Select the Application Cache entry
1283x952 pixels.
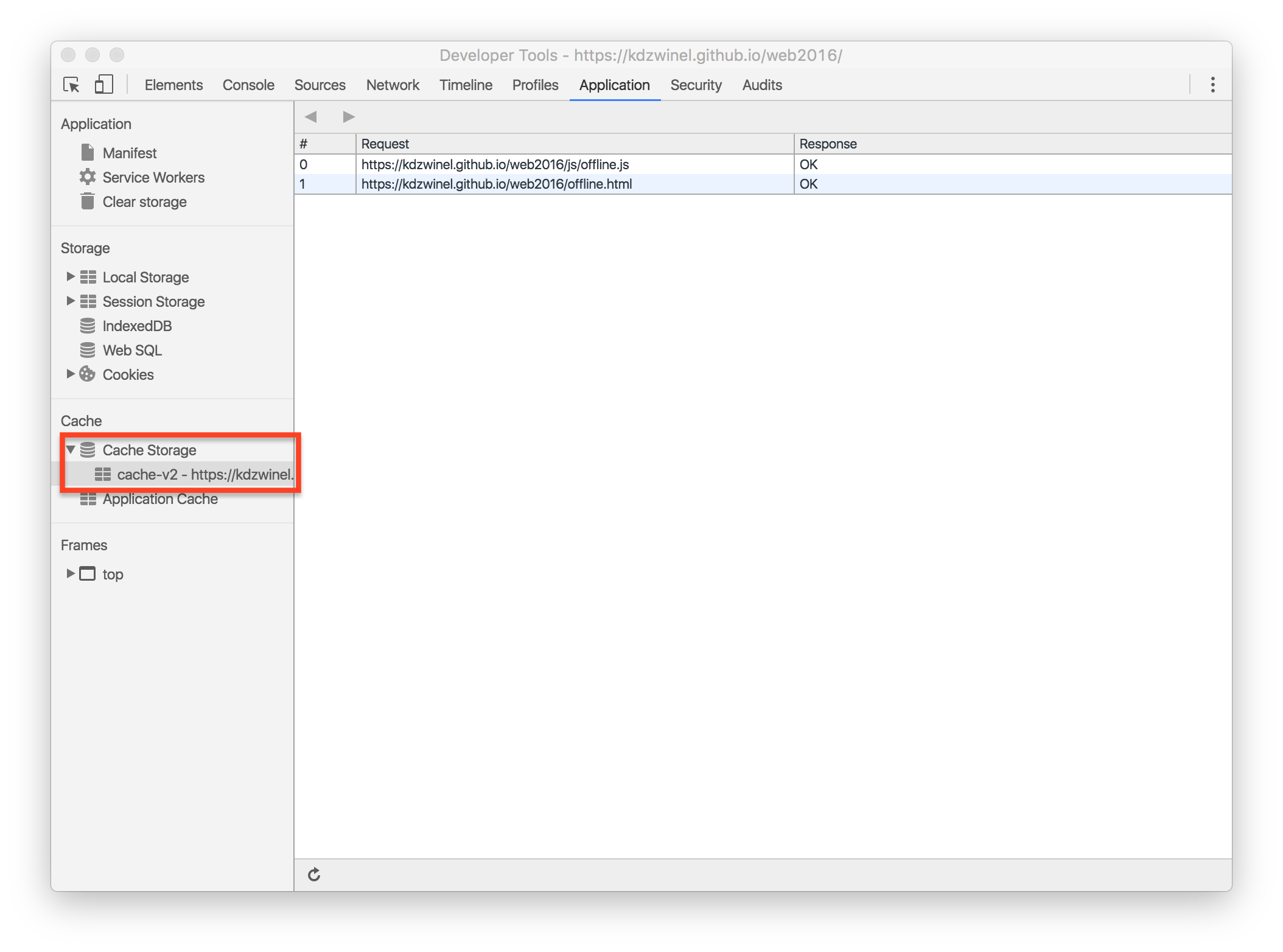[160, 499]
